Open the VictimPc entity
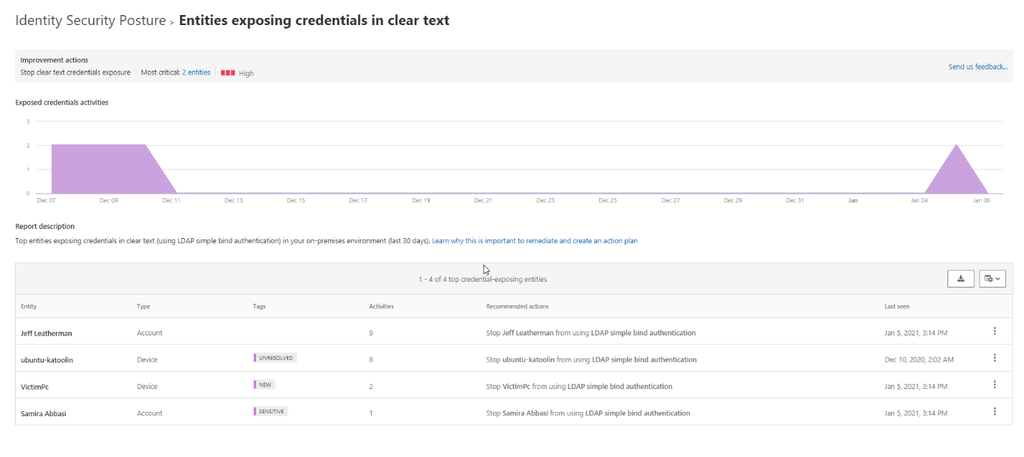The image size is (1024, 457). [35, 386]
